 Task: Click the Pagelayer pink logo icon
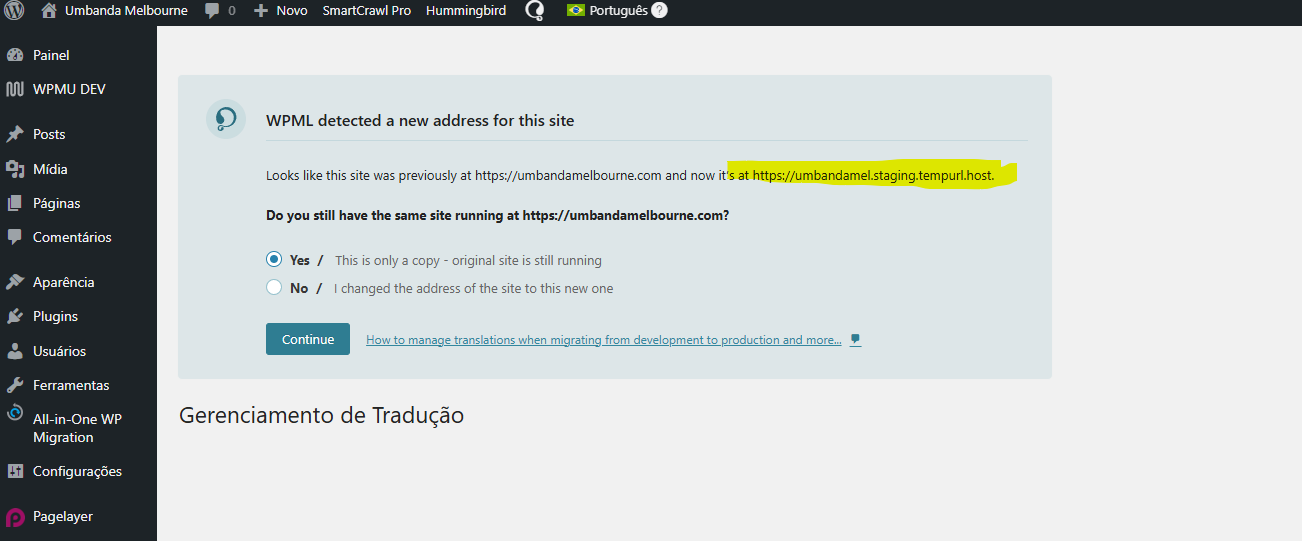pyautogui.click(x=15, y=517)
